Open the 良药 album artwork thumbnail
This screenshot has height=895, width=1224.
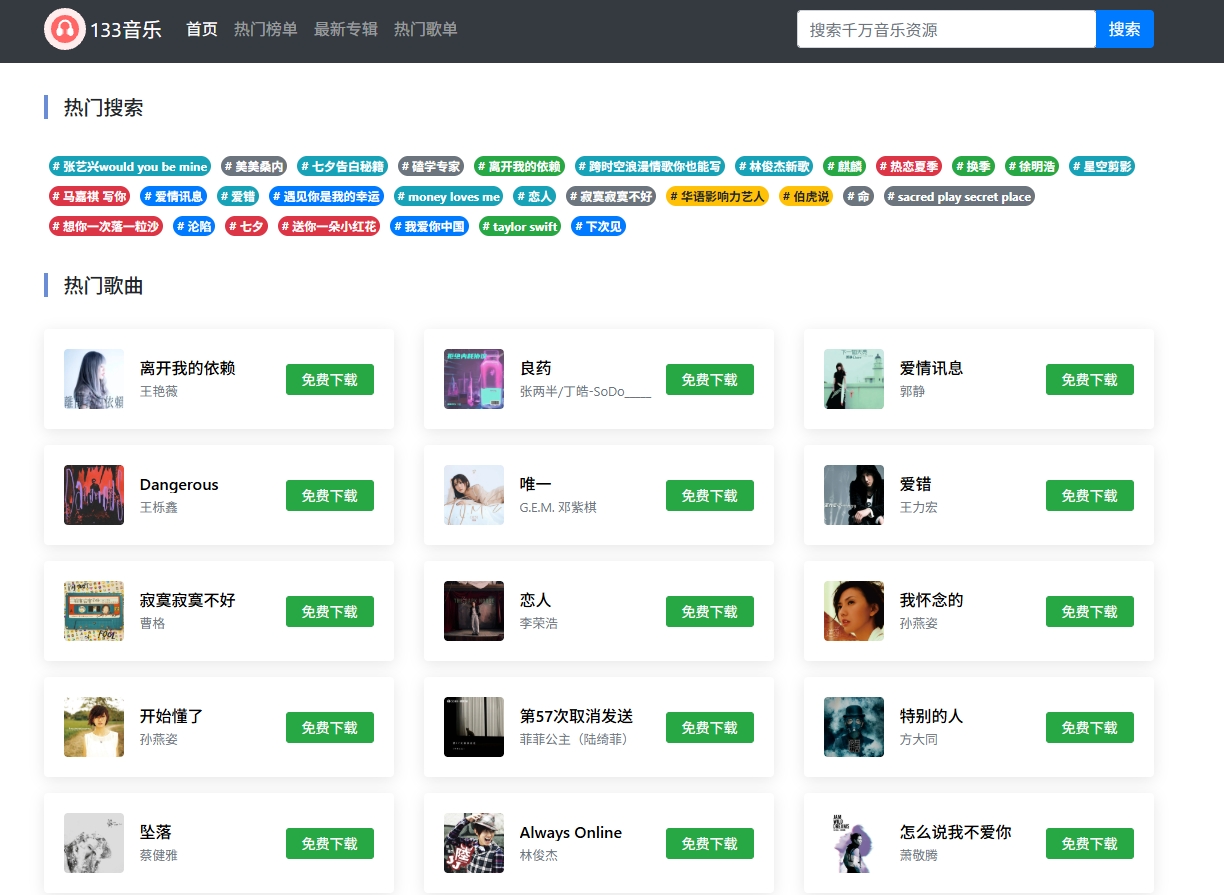pyautogui.click(x=474, y=379)
